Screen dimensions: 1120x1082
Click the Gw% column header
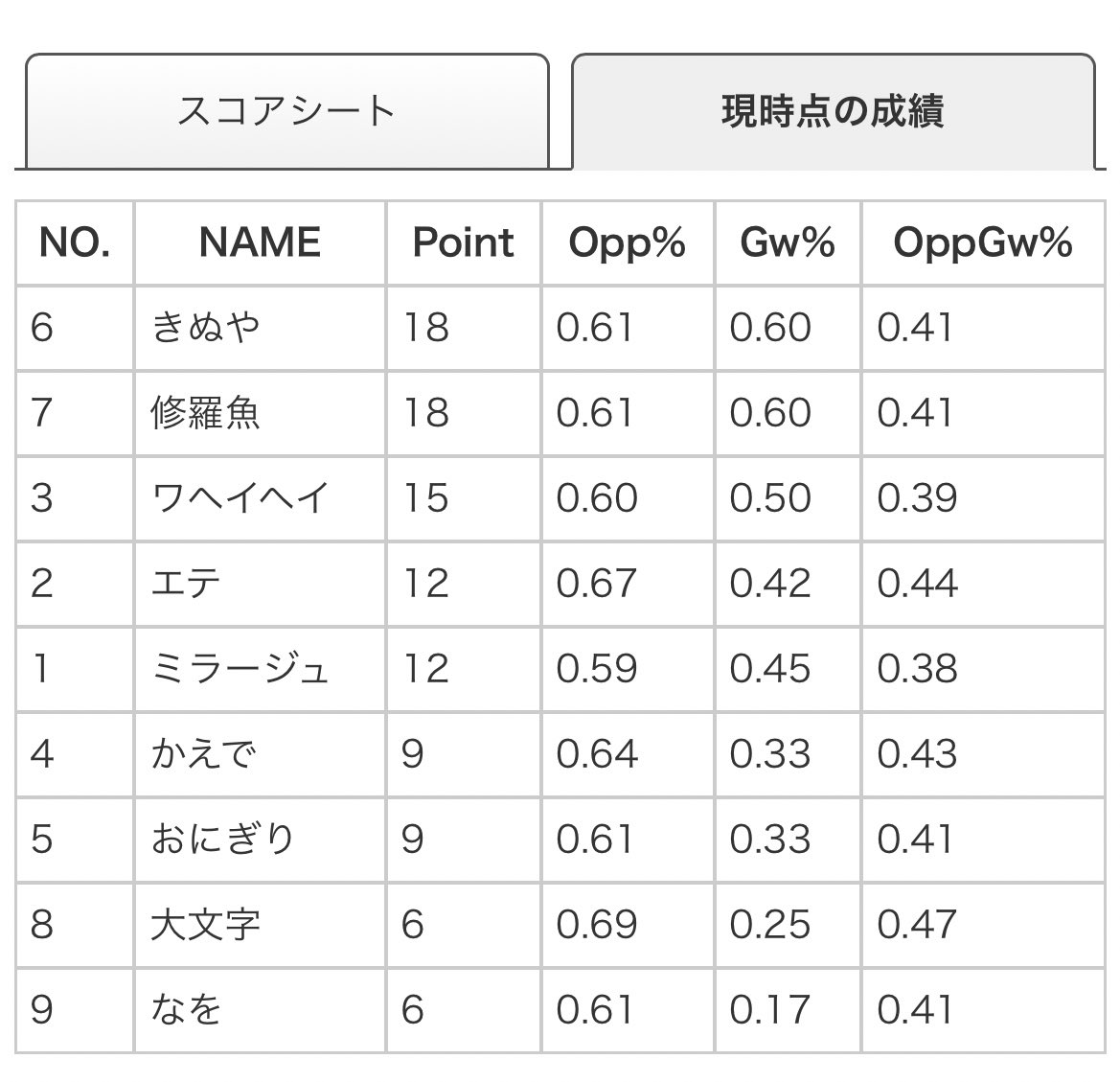[788, 242]
